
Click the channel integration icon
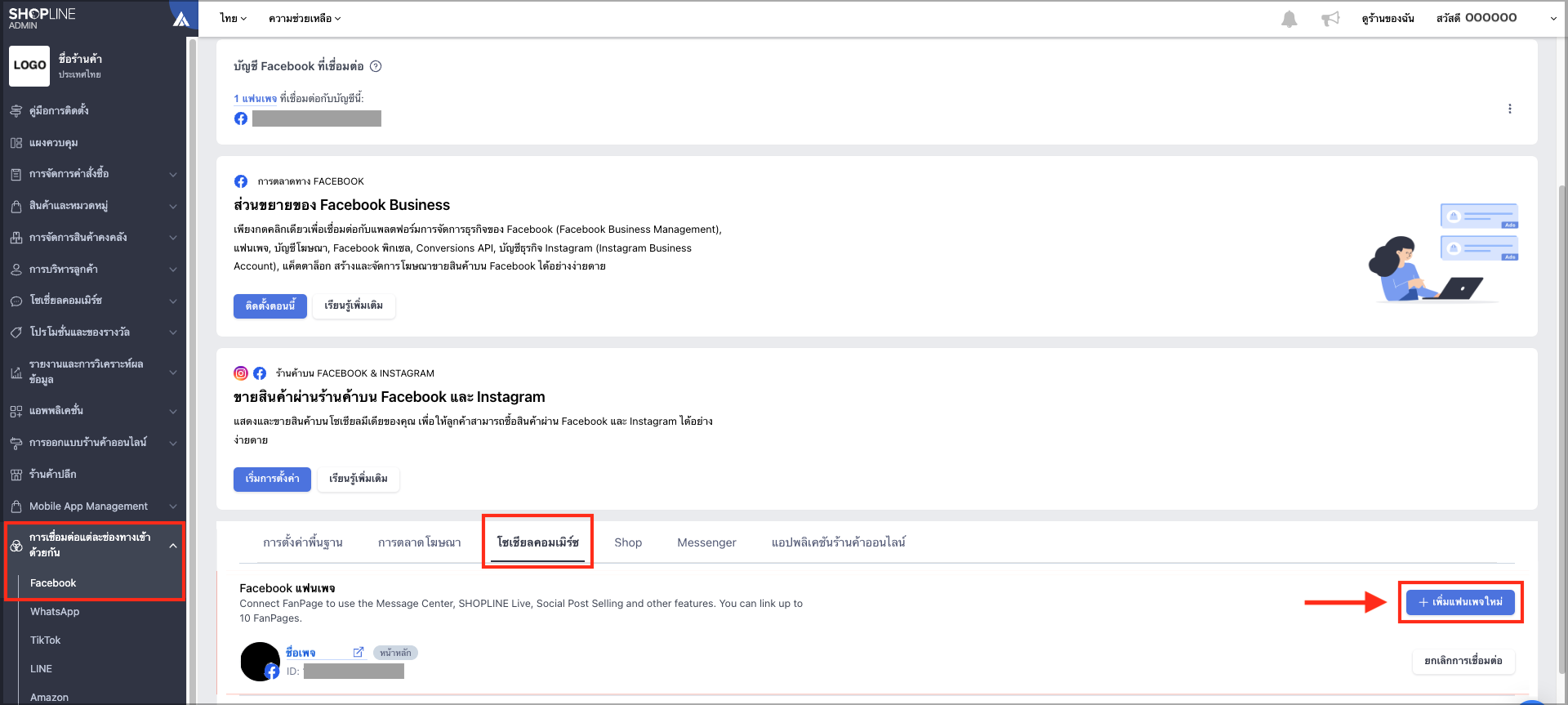[16, 546]
